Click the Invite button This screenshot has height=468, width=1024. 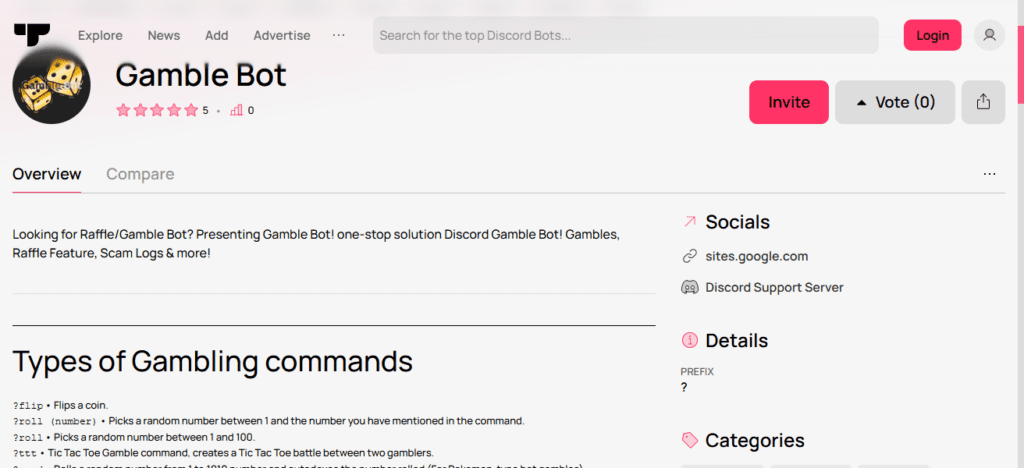coord(789,102)
